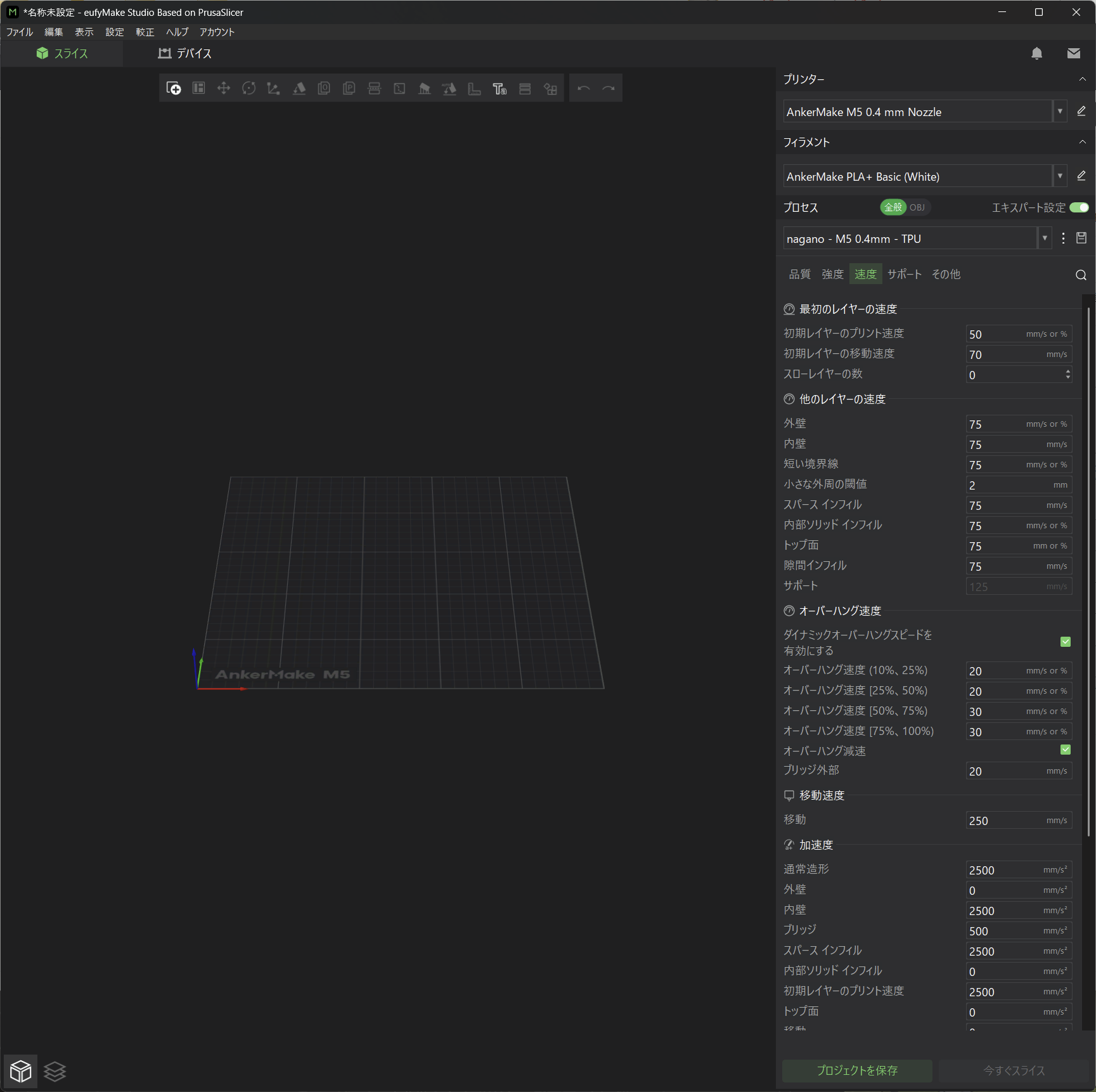Viewport: 1096px width, 1092px height.
Task: Toggle the エキスパート設定 switch
Action: coord(1078,207)
